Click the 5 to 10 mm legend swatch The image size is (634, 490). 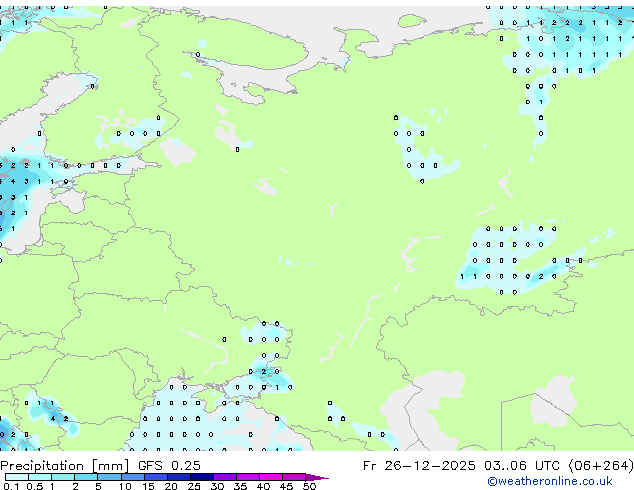[x=109, y=477]
